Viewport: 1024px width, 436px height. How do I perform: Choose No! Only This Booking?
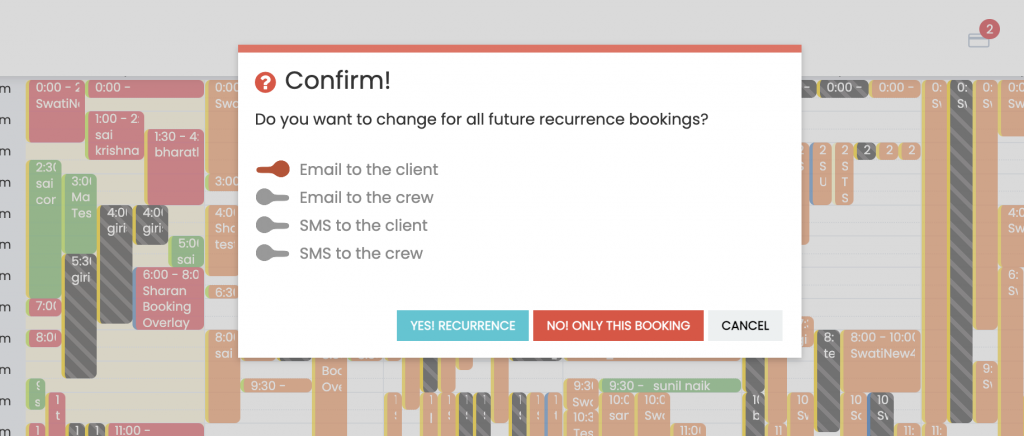618,326
